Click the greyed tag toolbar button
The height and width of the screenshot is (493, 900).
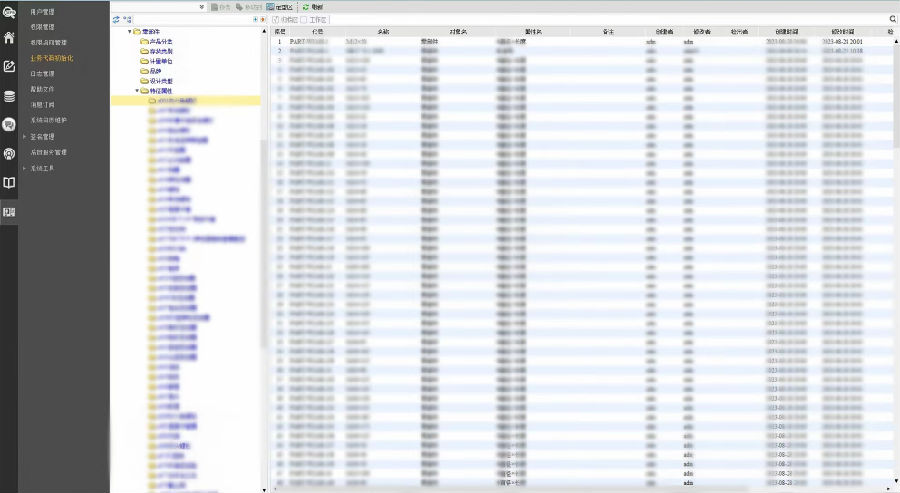click(249, 7)
